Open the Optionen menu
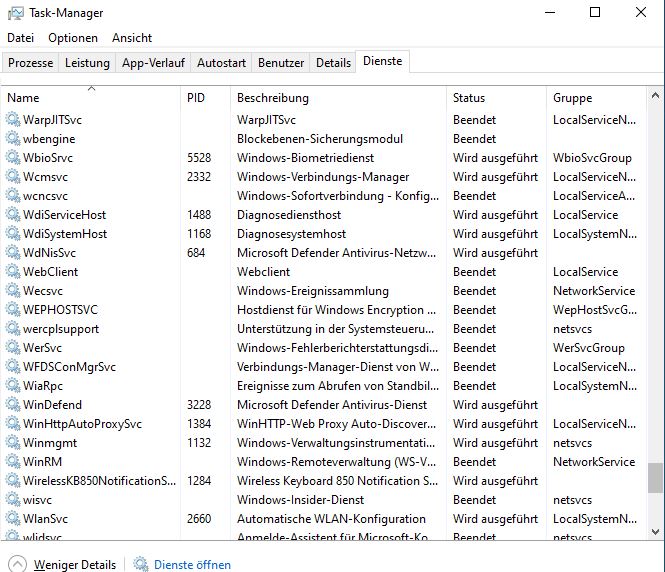Screen dimensions: 665x572 [x=73, y=38]
